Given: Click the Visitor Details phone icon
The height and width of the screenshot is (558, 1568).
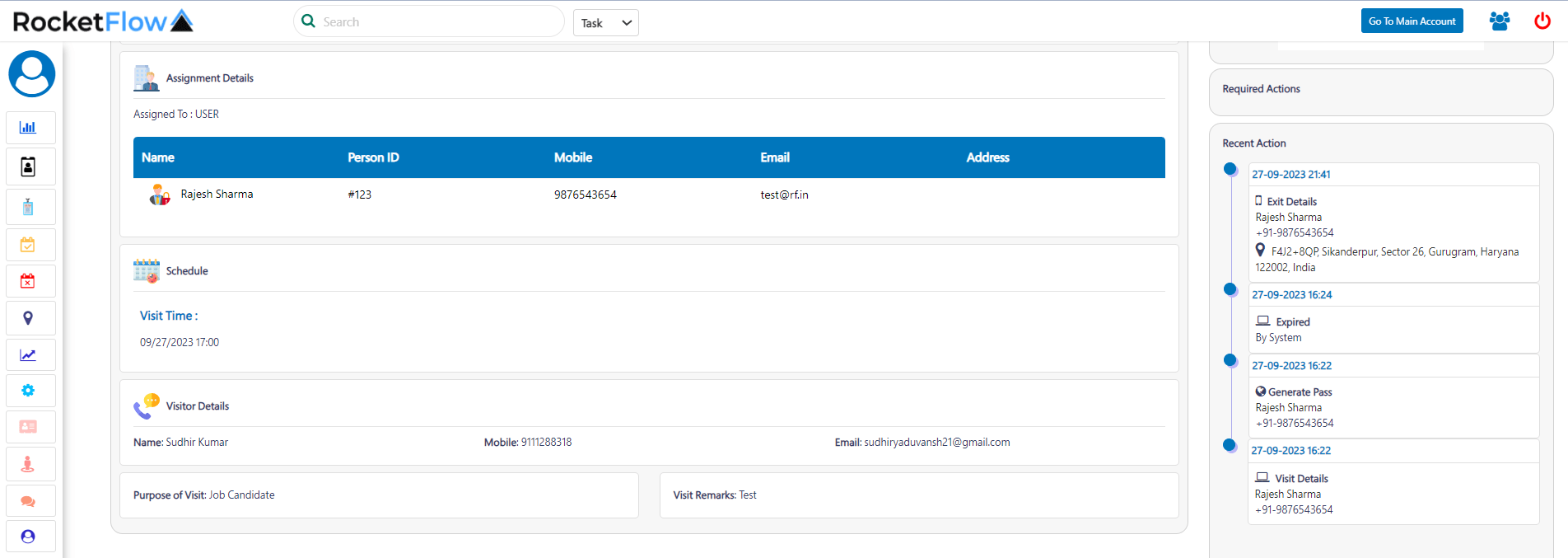Looking at the screenshot, I should (147, 406).
